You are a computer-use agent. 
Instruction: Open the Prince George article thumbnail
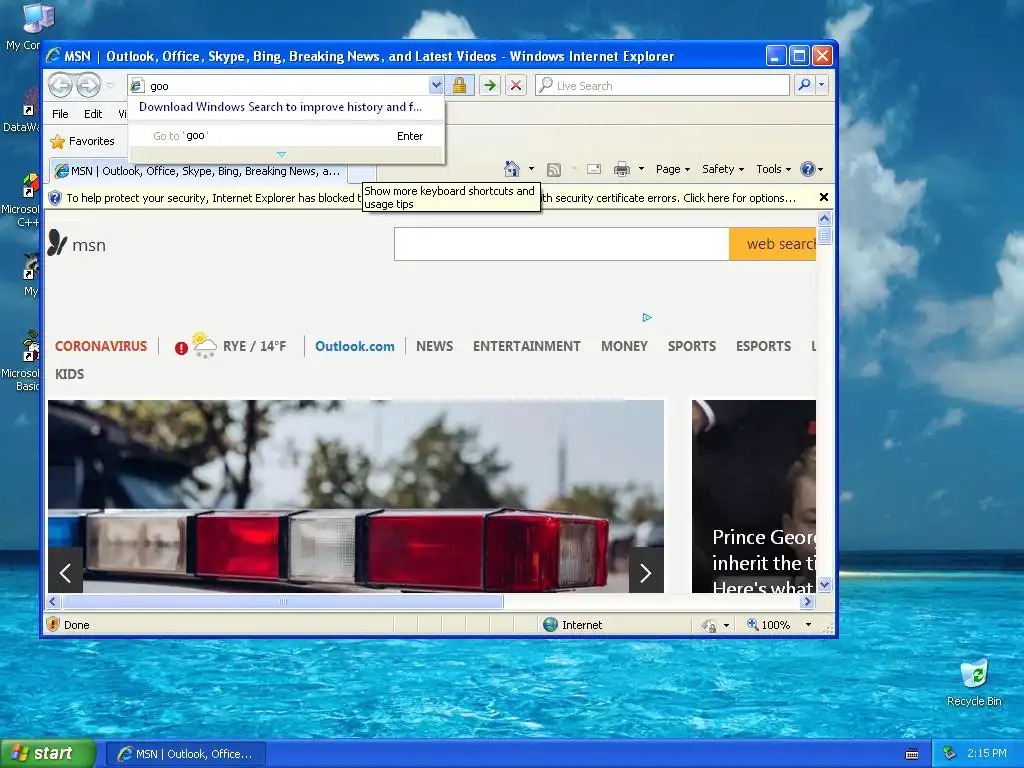(x=754, y=496)
